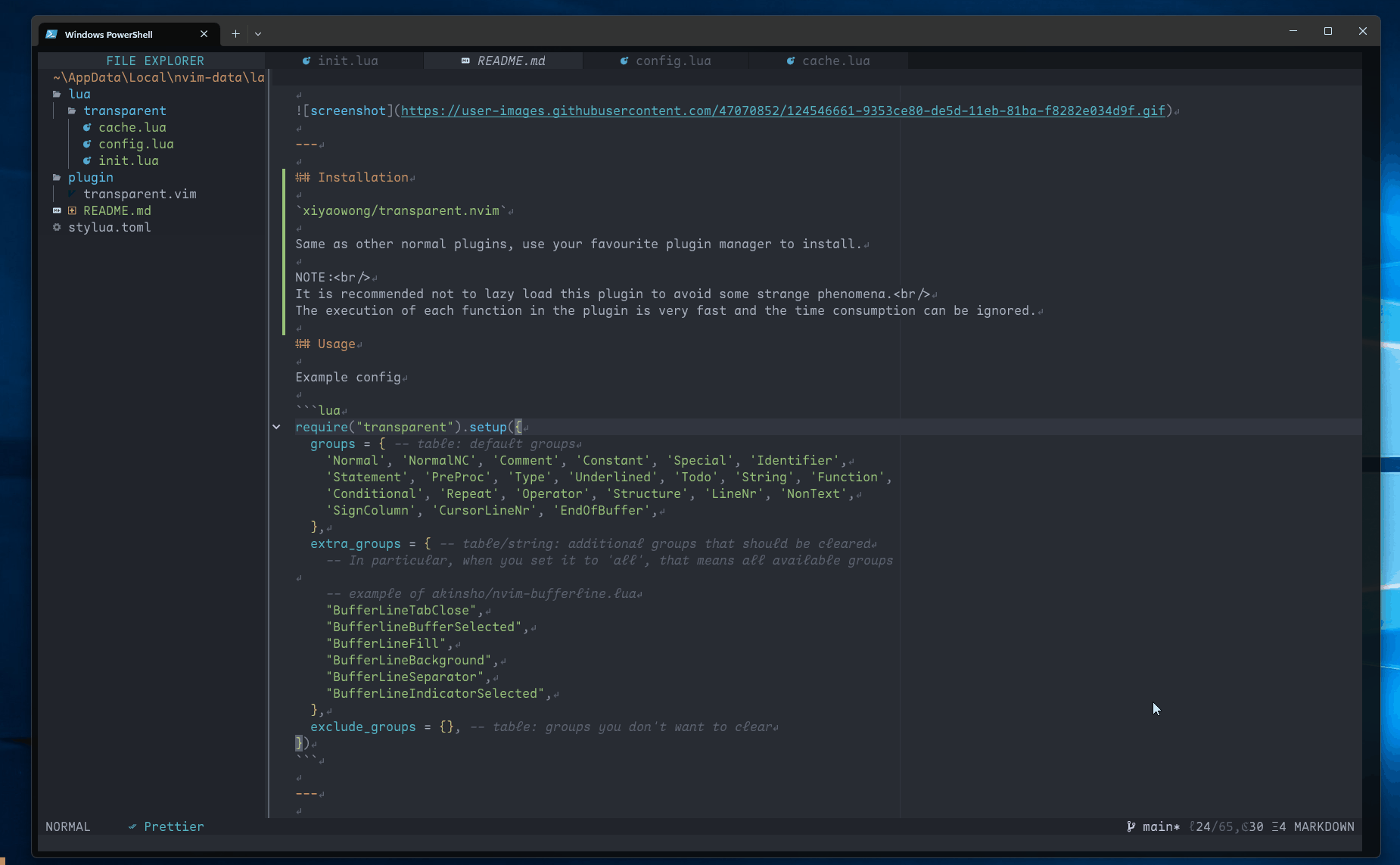
Task: Close the Windows PowerShell tab
Action: 204,34
